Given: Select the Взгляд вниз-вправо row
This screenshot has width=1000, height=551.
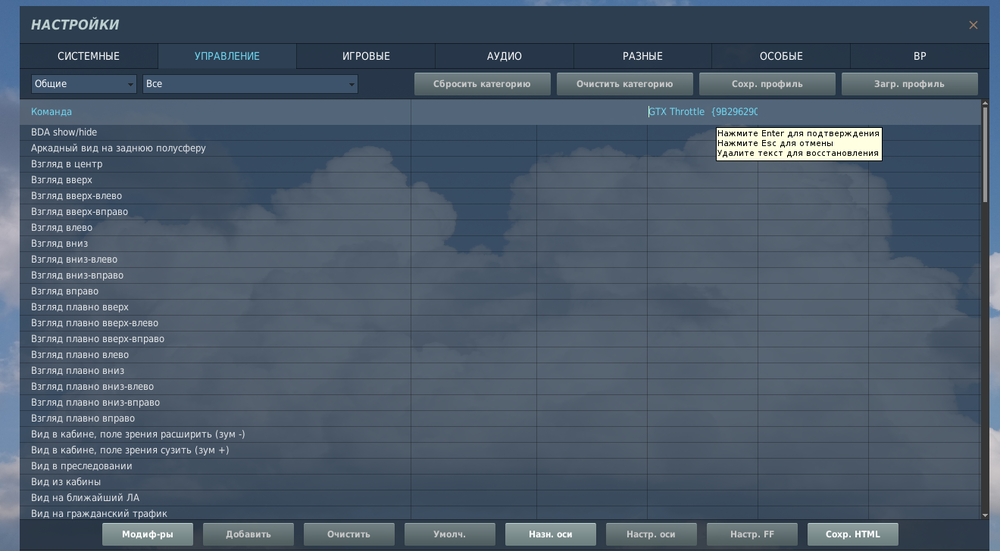Looking at the screenshot, I should coord(500,276).
